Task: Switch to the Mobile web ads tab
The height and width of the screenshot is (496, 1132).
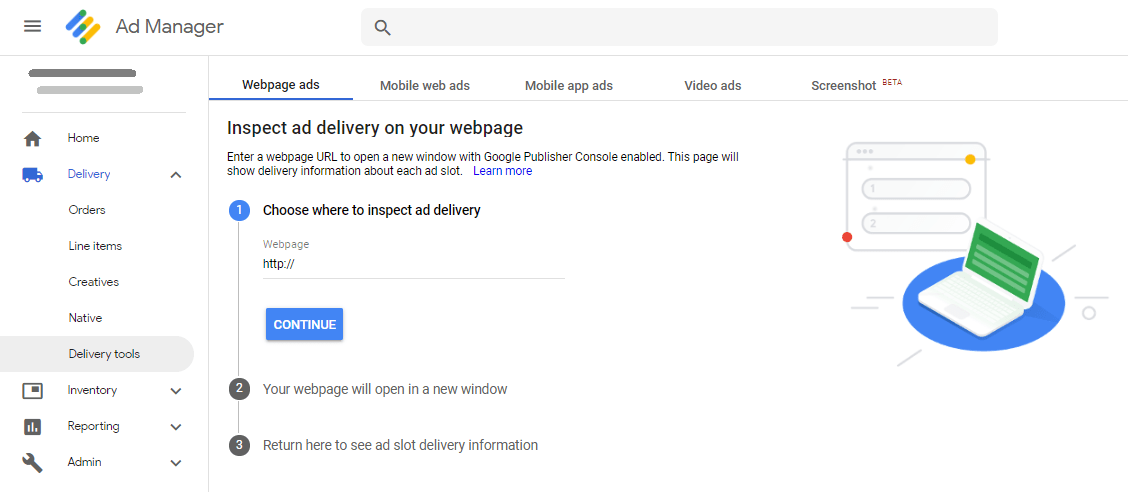Action: tap(424, 85)
